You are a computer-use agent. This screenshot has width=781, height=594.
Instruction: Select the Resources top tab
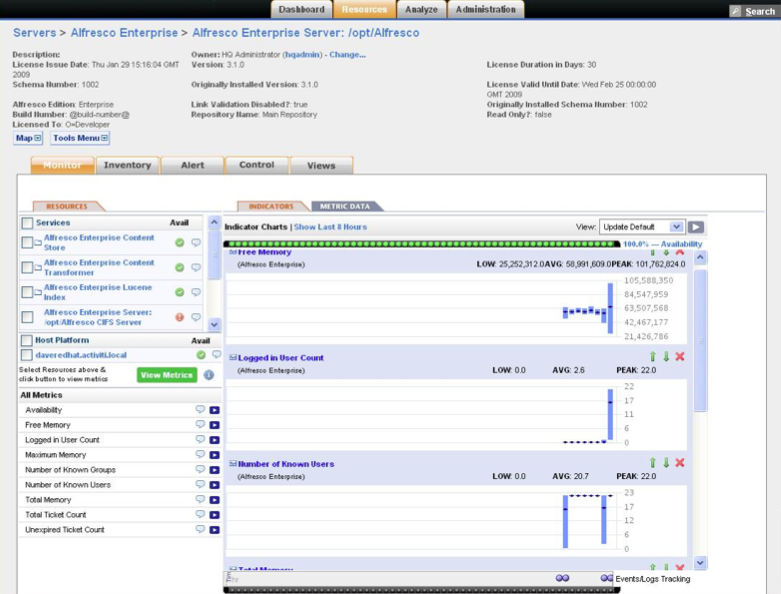(365, 9)
